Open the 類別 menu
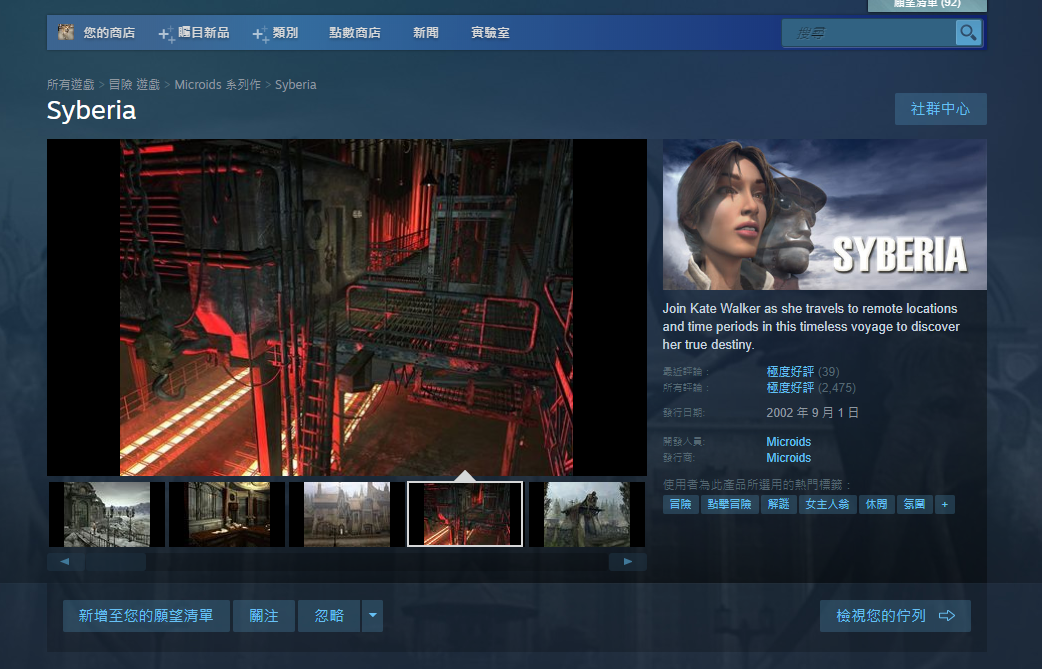Image resolution: width=1042 pixels, height=669 pixels. click(x=285, y=33)
